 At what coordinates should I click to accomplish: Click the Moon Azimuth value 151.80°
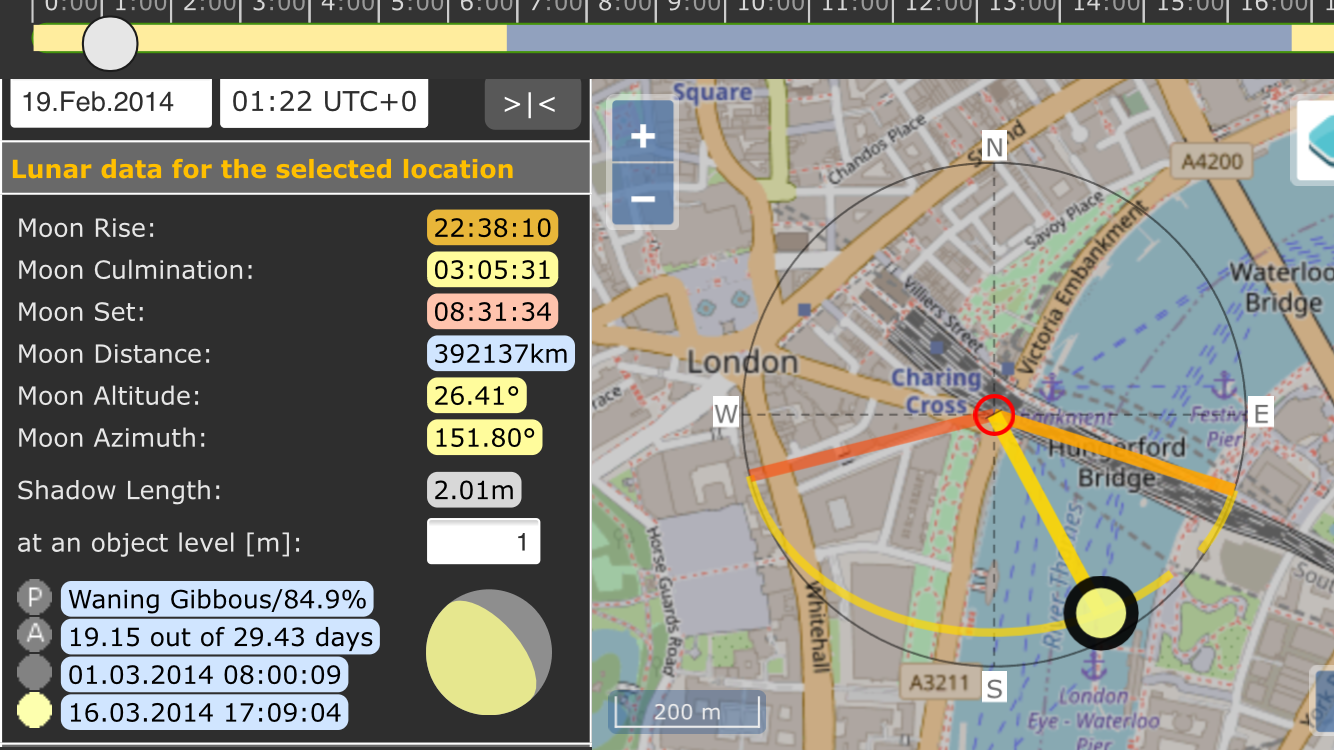click(x=485, y=438)
